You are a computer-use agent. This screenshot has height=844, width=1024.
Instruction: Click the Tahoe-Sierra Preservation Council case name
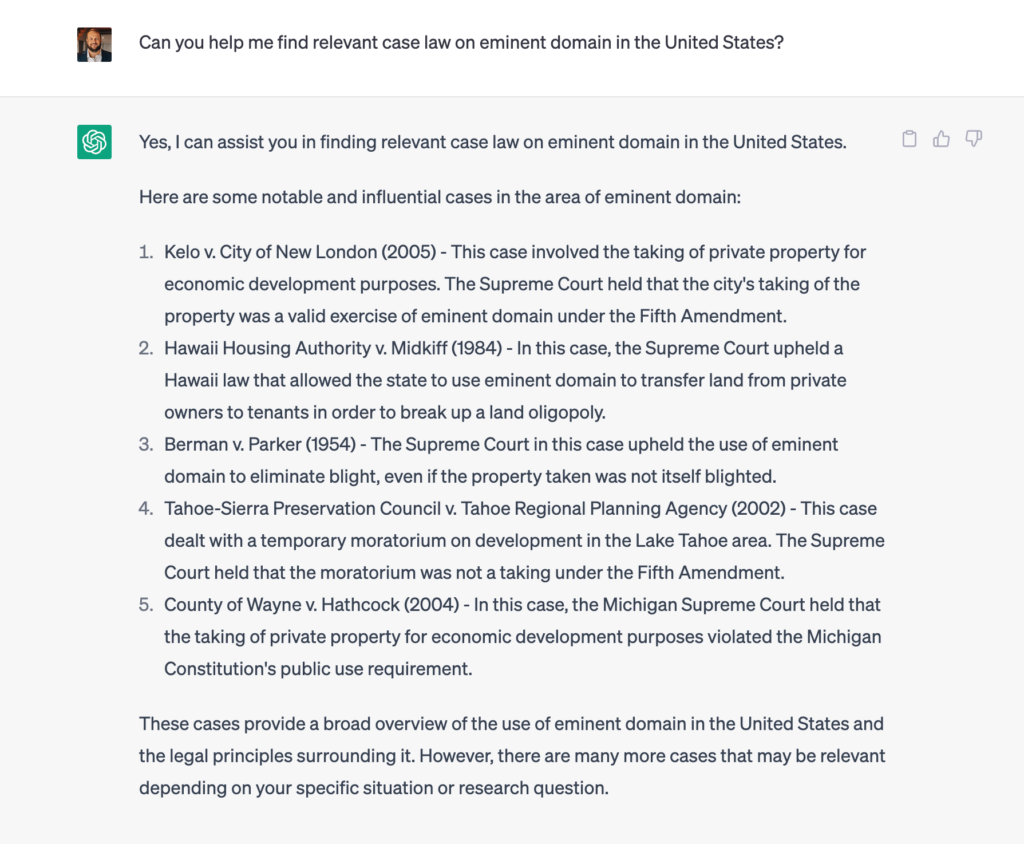[x=302, y=508]
